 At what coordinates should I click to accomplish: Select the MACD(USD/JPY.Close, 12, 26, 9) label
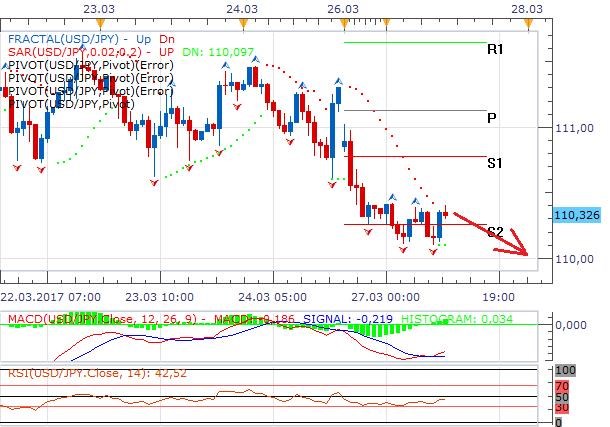(x=102, y=319)
